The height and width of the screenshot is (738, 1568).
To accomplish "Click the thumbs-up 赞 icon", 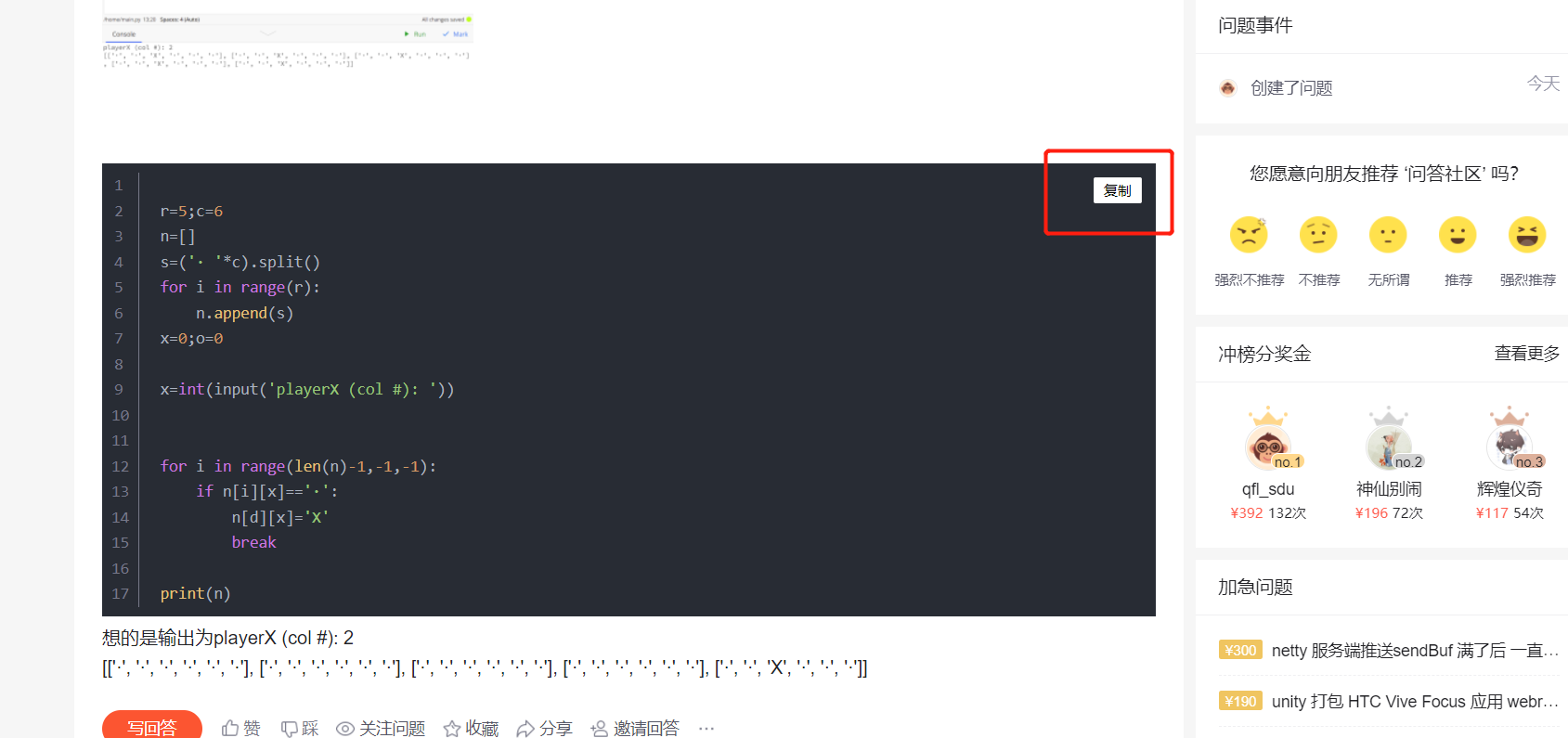I will point(230,729).
